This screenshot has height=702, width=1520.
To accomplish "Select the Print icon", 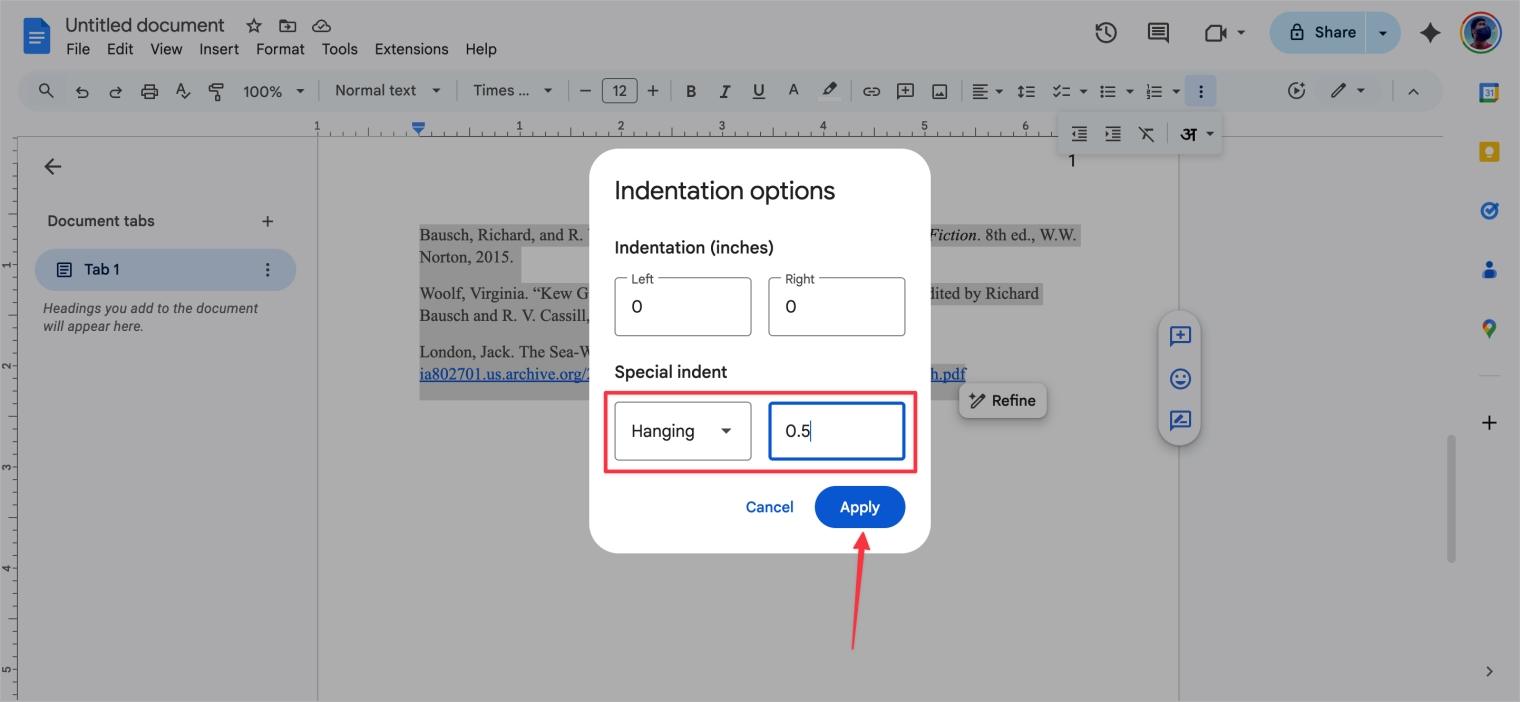I will (149, 90).
